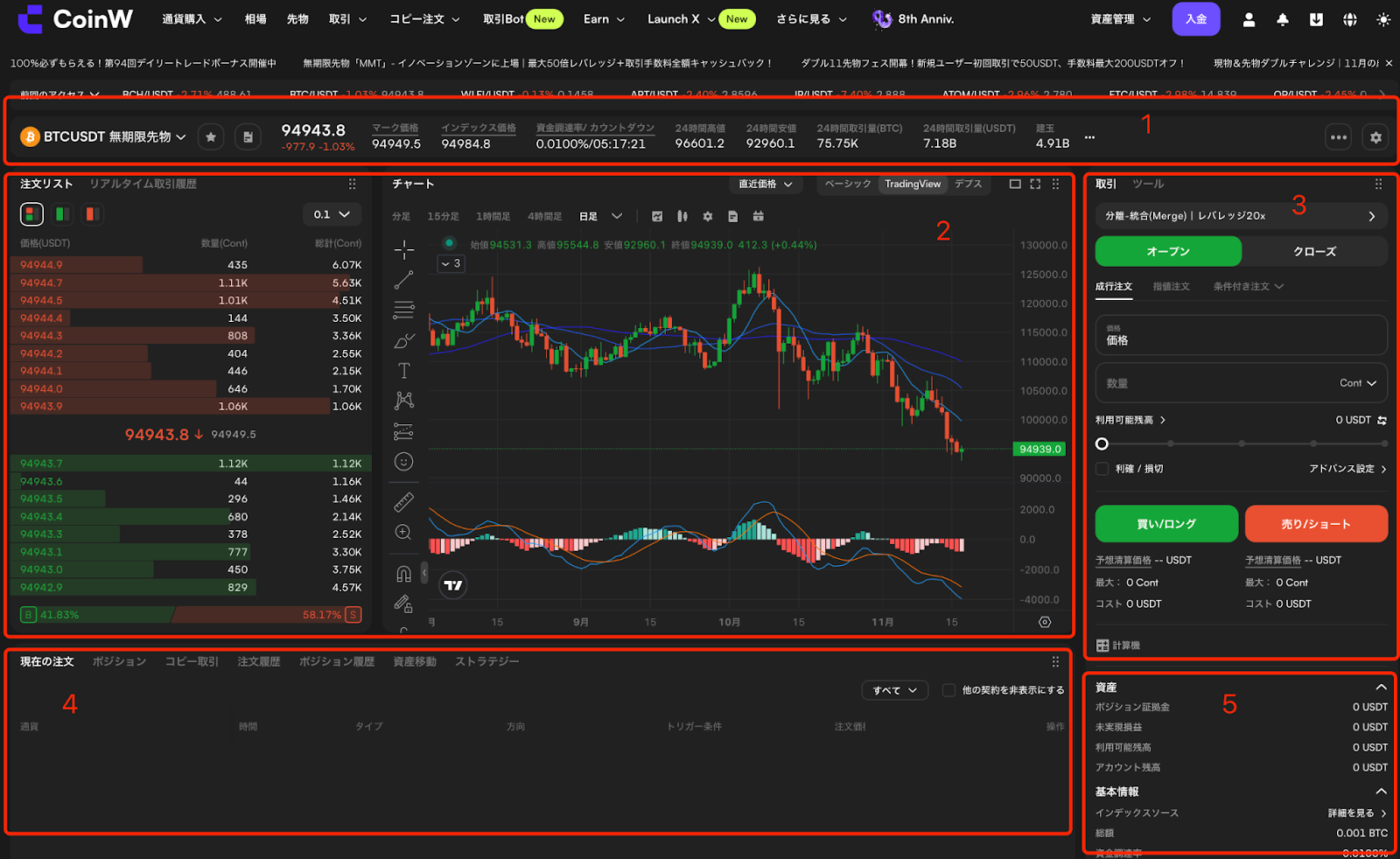
Task: Select the crosshair cursor chart tool
Action: pos(403,250)
